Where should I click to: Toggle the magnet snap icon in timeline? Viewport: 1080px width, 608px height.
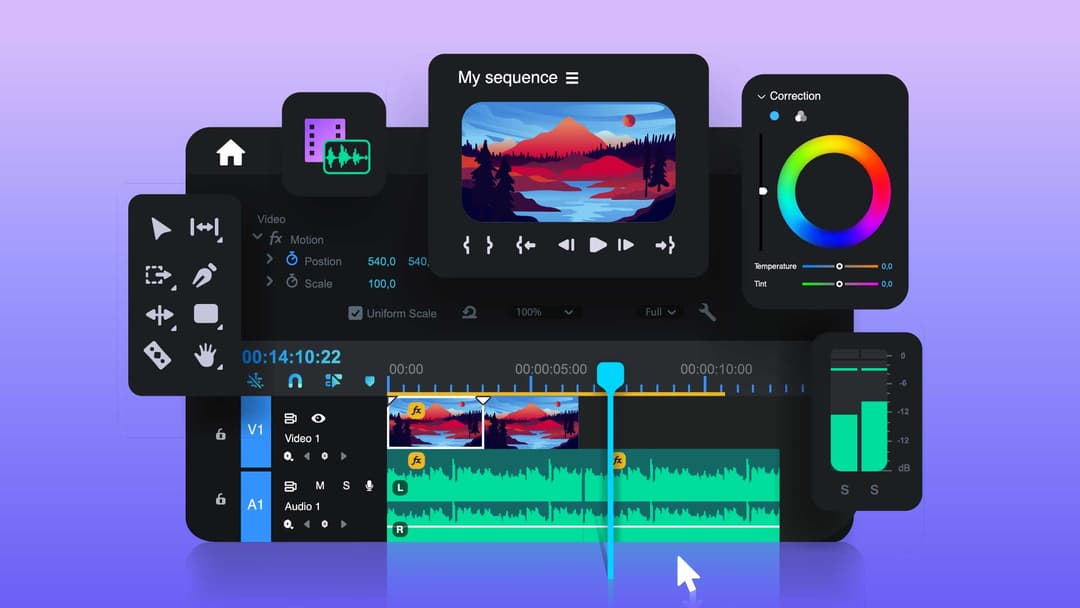(x=295, y=381)
